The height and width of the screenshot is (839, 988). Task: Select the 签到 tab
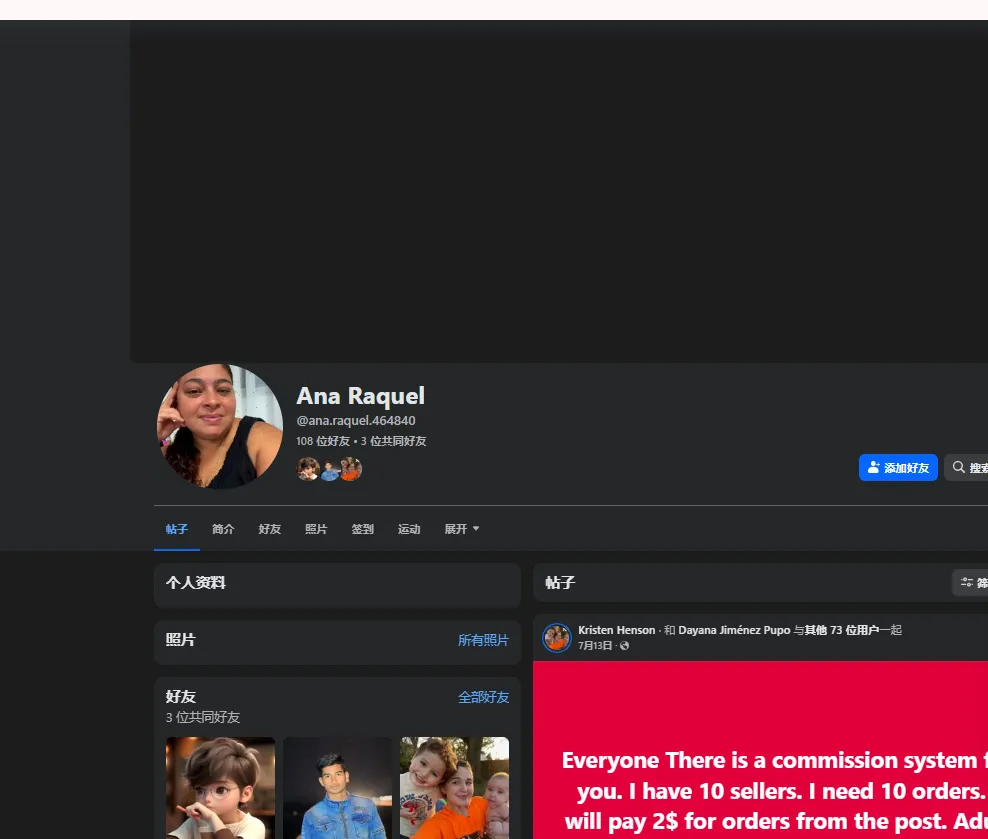tap(362, 529)
